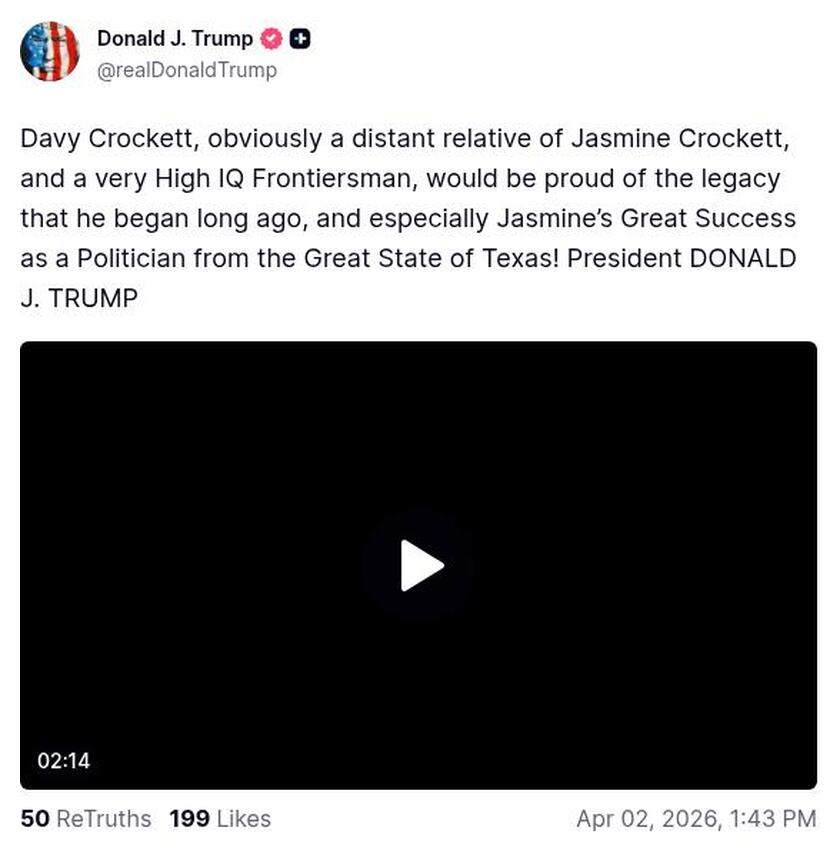Open Donald J. Trump's profile avatar
The width and height of the screenshot is (840, 864).
pos(50,51)
